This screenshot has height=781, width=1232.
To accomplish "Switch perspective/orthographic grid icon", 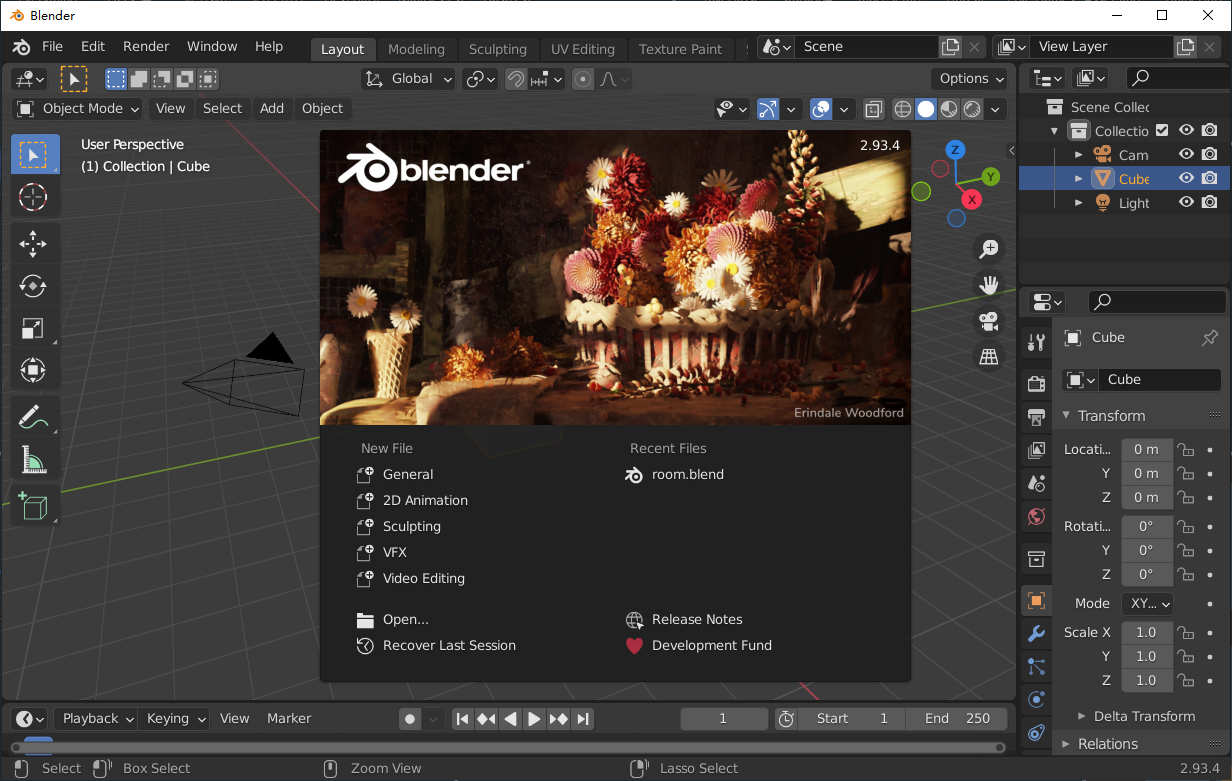I will pyautogui.click(x=989, y=356).
